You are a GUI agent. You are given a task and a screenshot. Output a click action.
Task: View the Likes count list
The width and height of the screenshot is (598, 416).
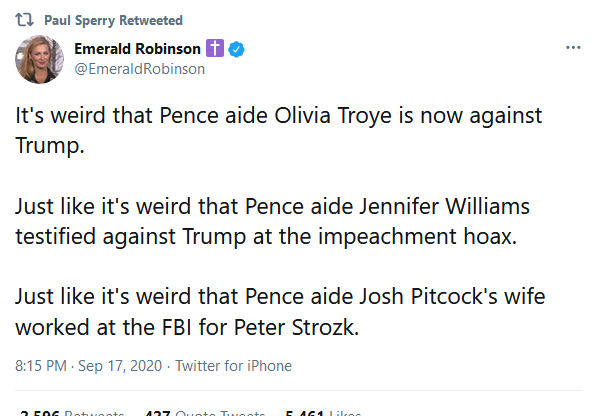point(323,412)
